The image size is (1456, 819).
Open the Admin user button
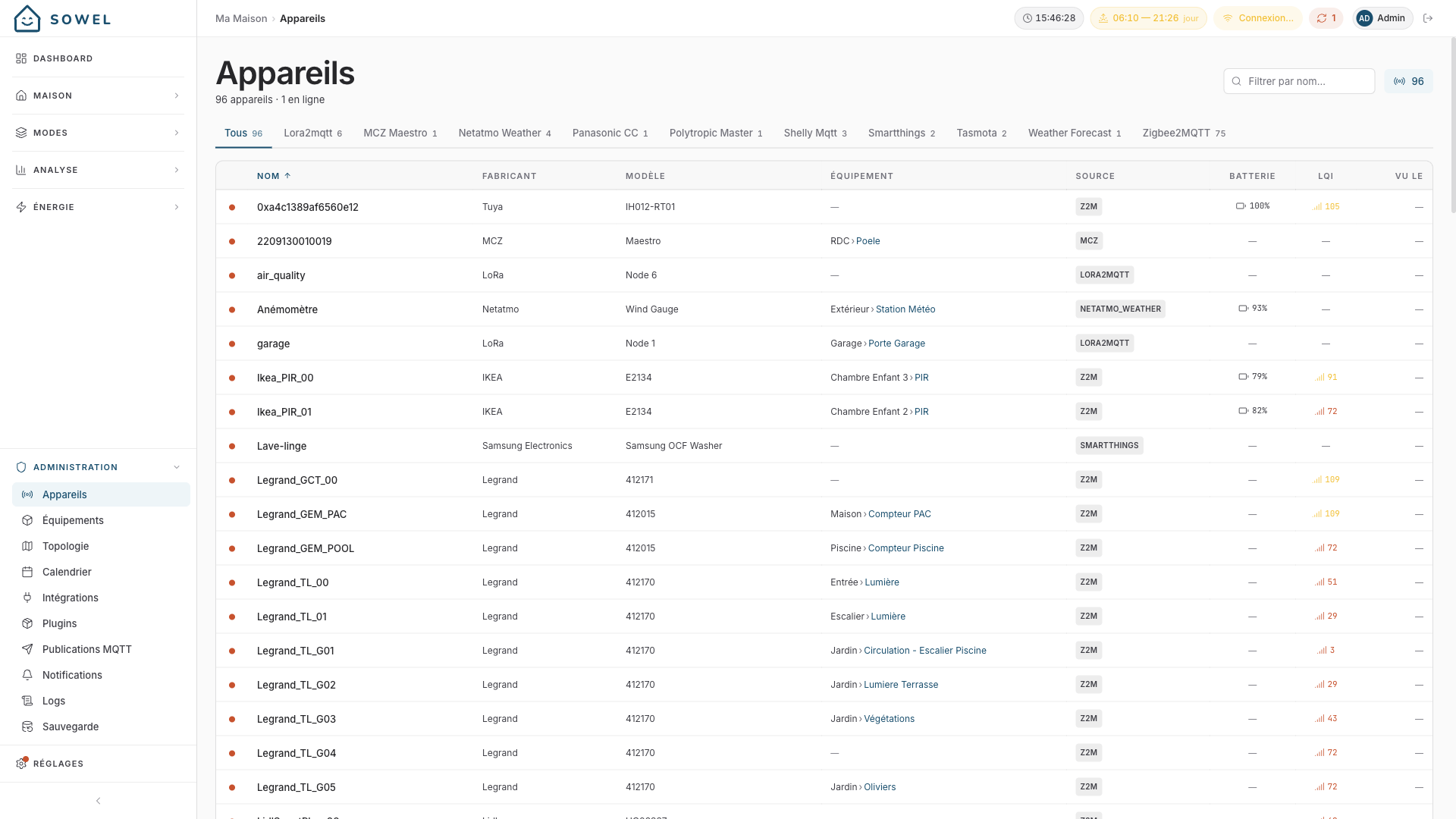point(1382,18)
